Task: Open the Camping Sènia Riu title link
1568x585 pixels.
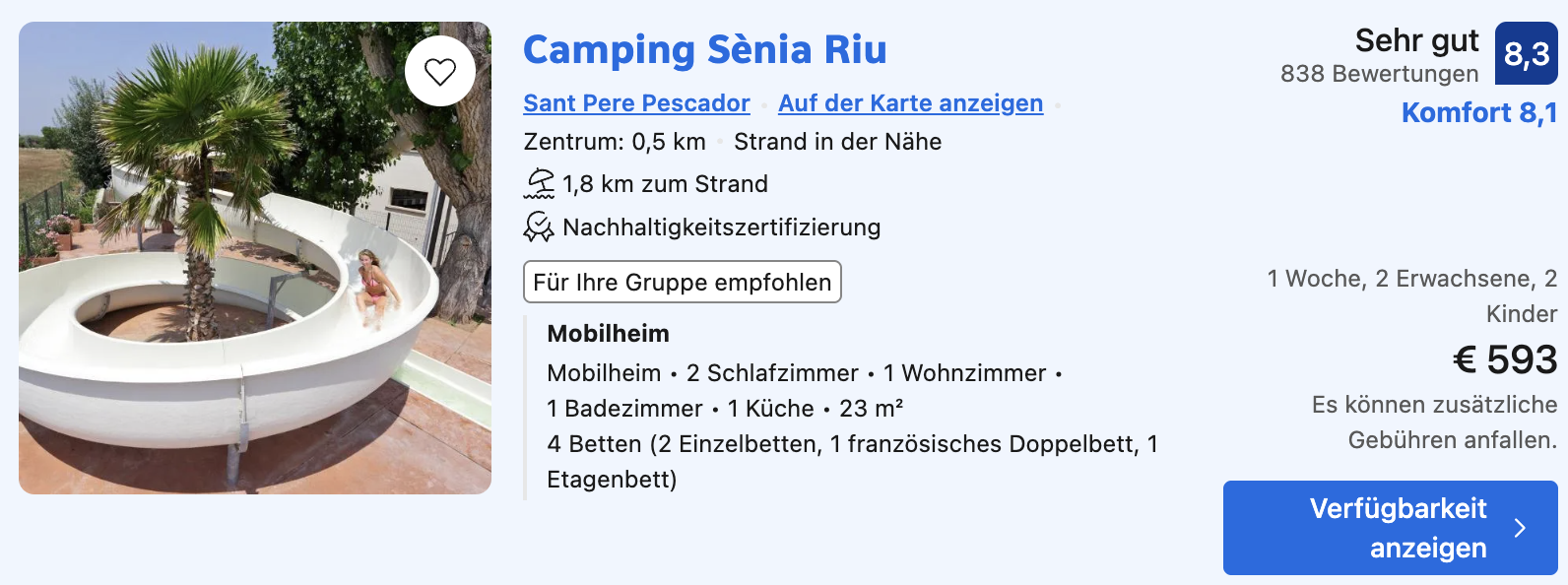Action: 705,49
